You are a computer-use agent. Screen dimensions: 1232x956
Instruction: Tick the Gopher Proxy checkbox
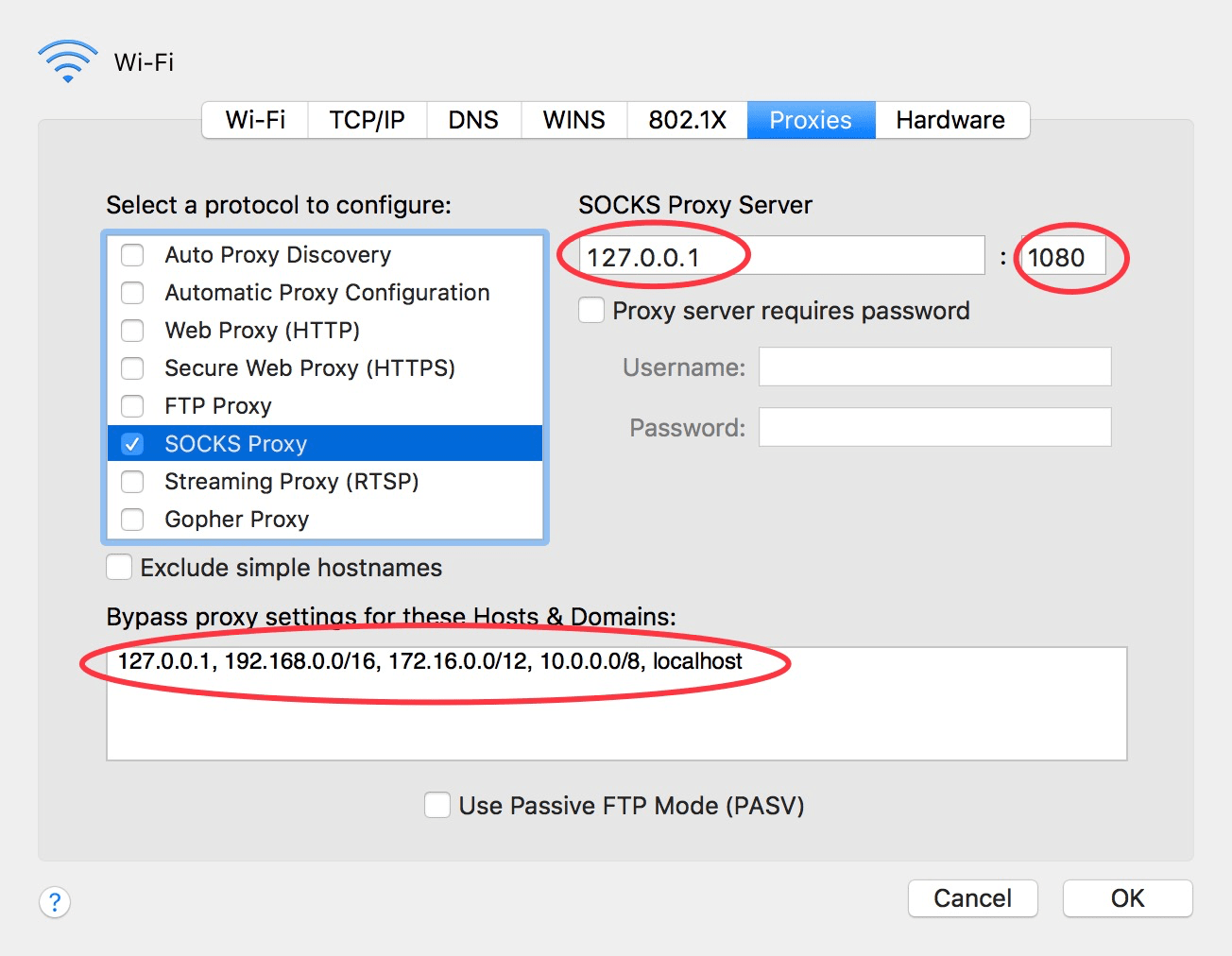point(132,520)
